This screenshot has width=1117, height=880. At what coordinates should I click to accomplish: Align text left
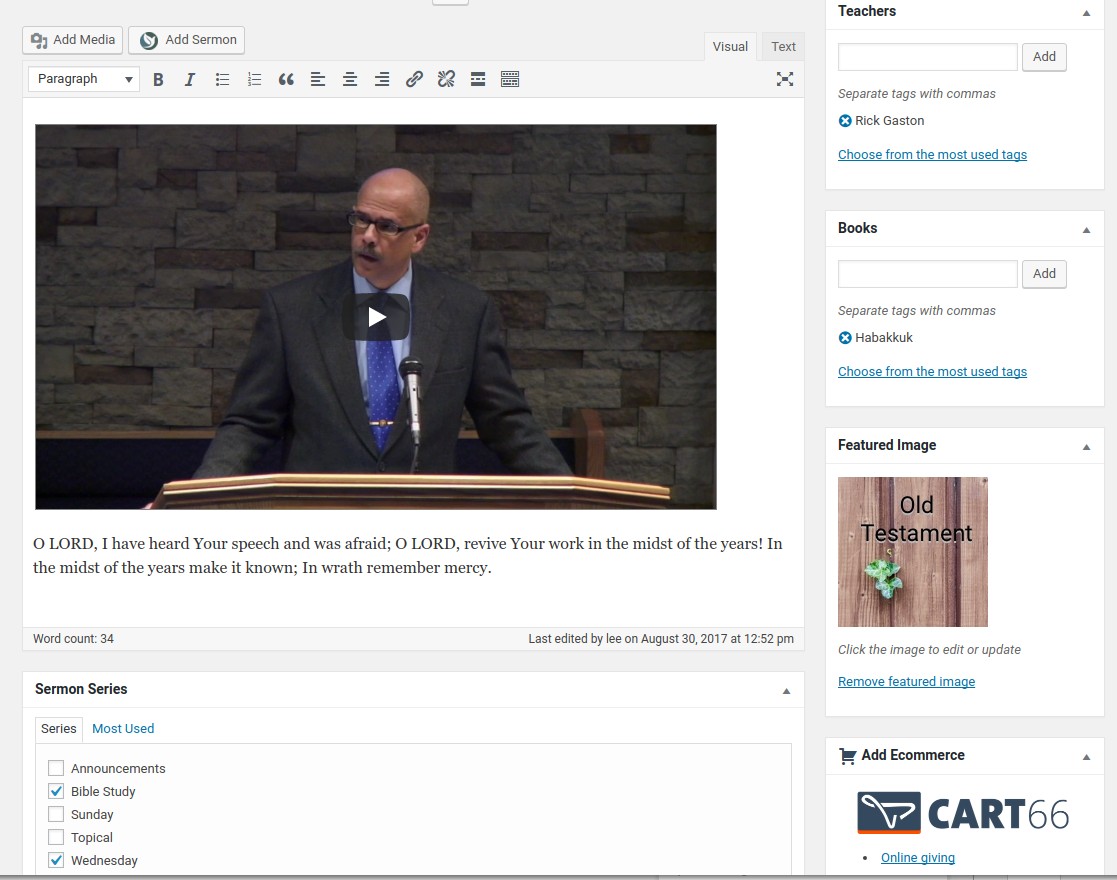(318, 79)
